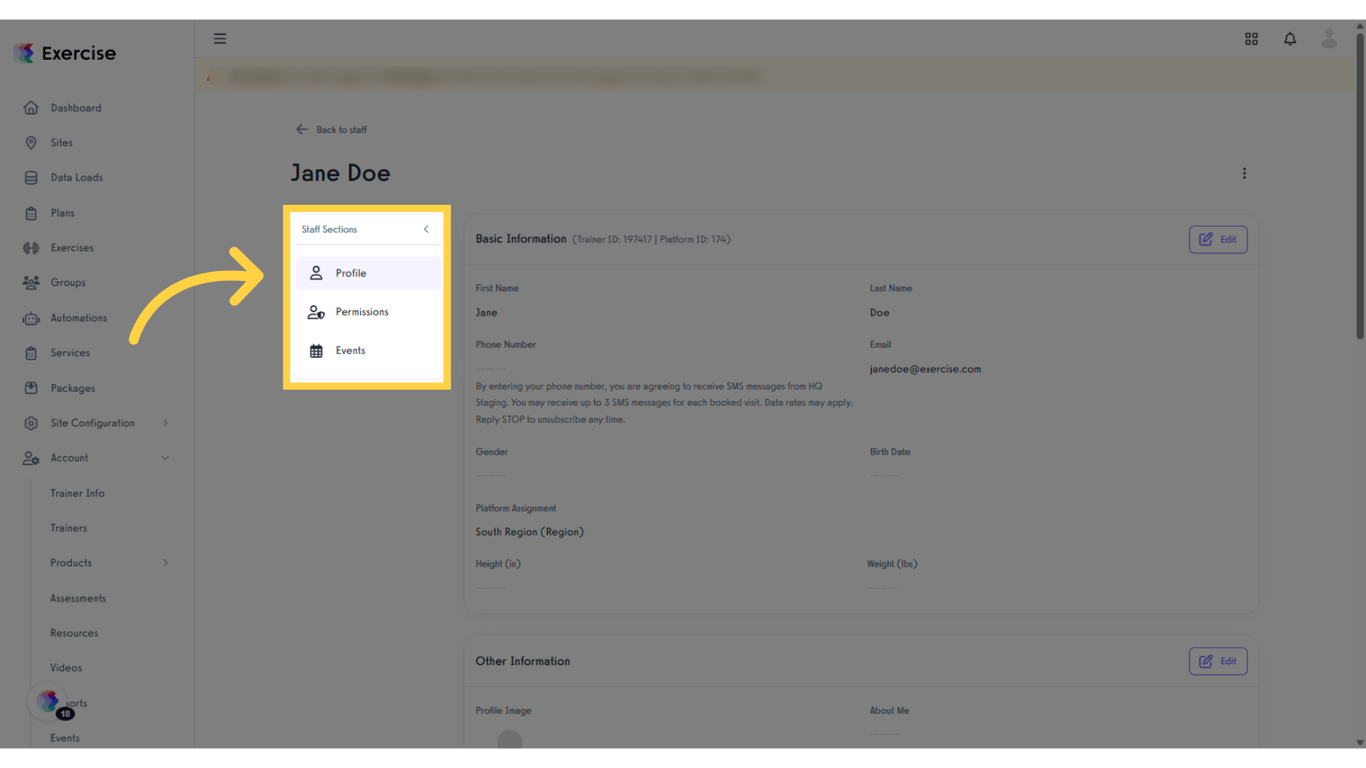
Task: Click the hamburger menu icon
Action: pyautogui.click(x=220, y=39)
